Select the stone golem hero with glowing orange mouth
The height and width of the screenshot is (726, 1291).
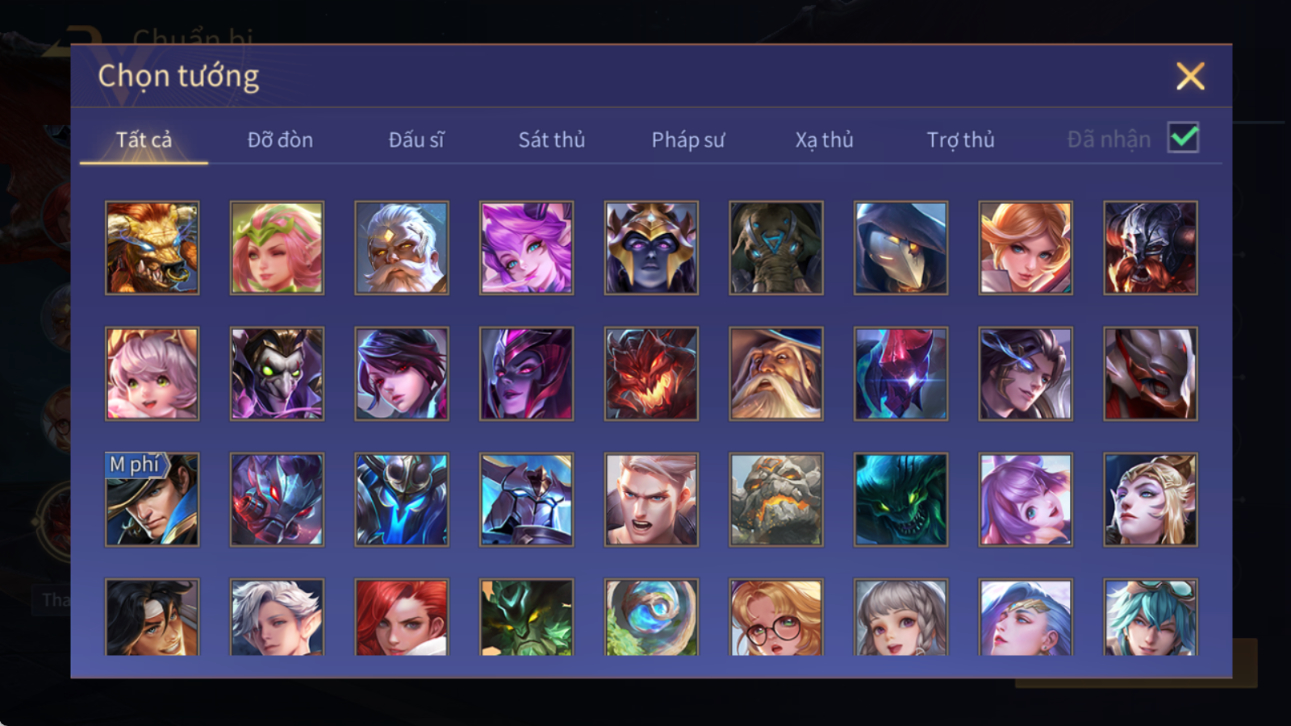[776, 499]
